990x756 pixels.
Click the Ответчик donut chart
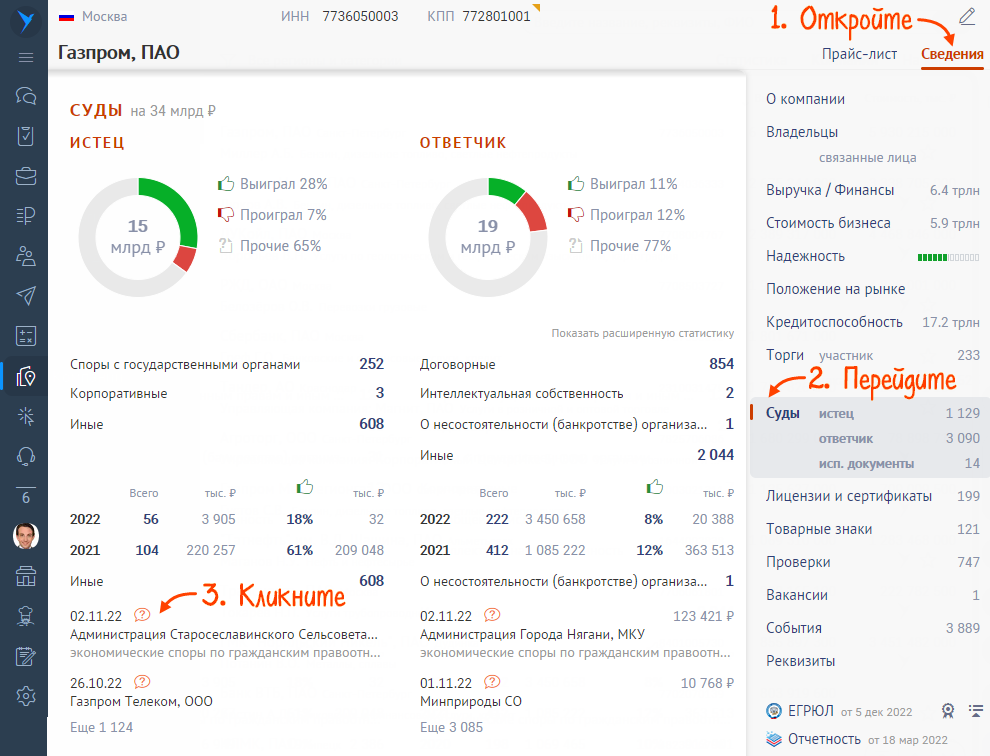click(487, 237)
